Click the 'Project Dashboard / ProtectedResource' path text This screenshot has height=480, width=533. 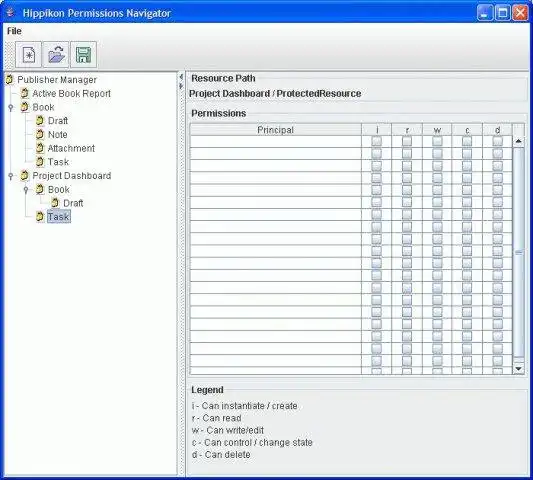click(x=275, y=93)
